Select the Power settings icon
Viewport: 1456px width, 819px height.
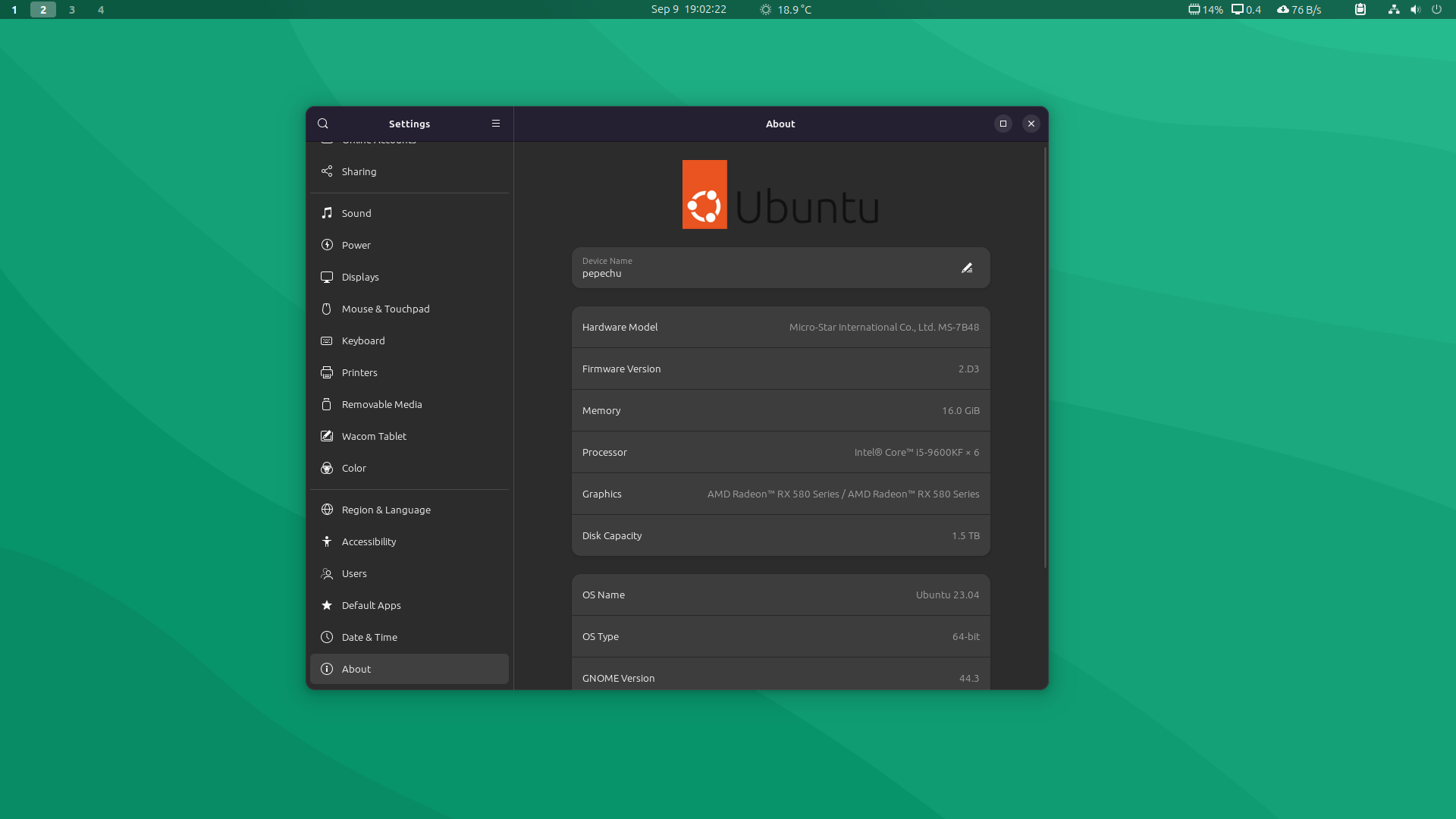point(327,245)
